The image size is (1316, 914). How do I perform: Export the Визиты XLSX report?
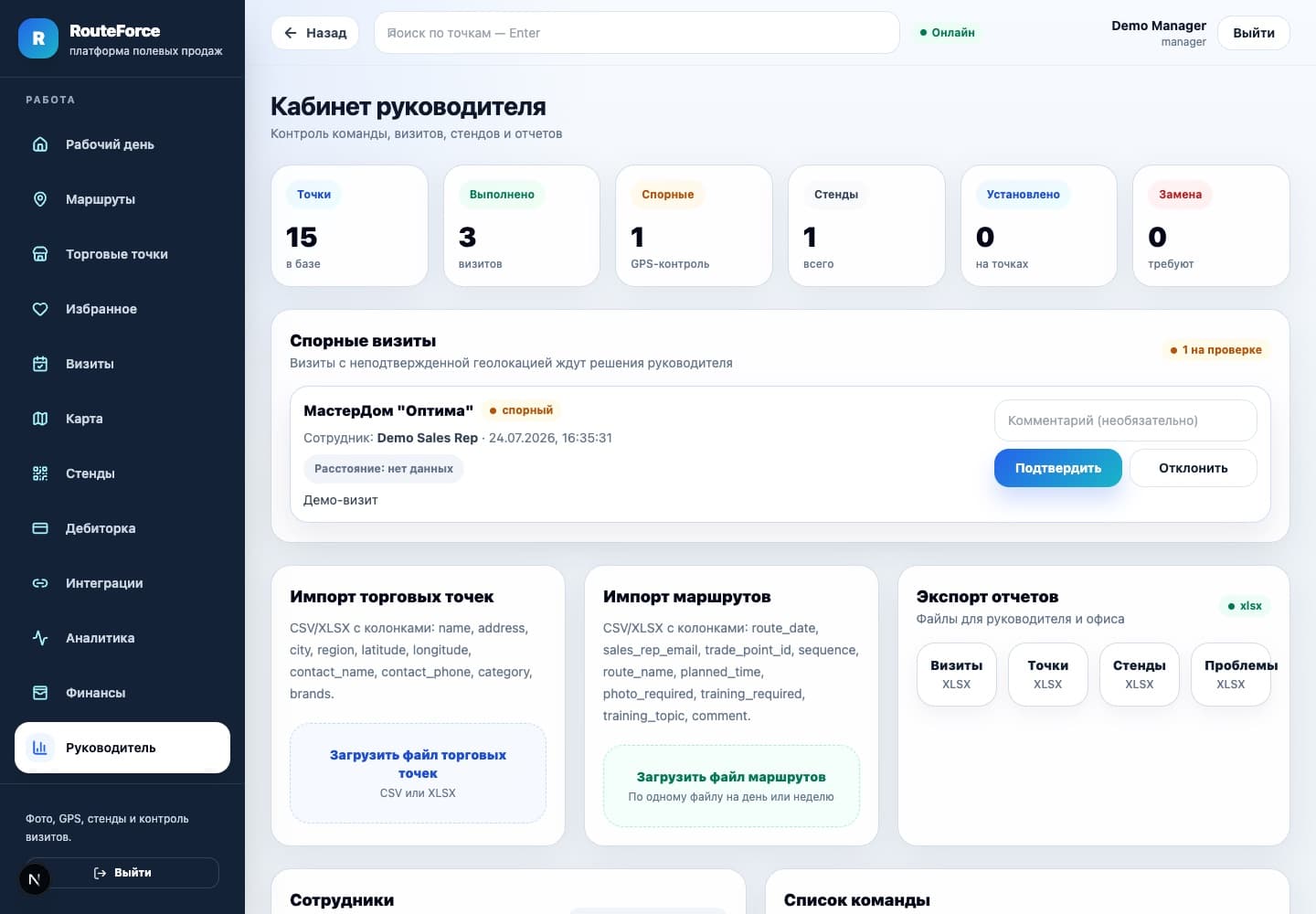pos(957,675)
